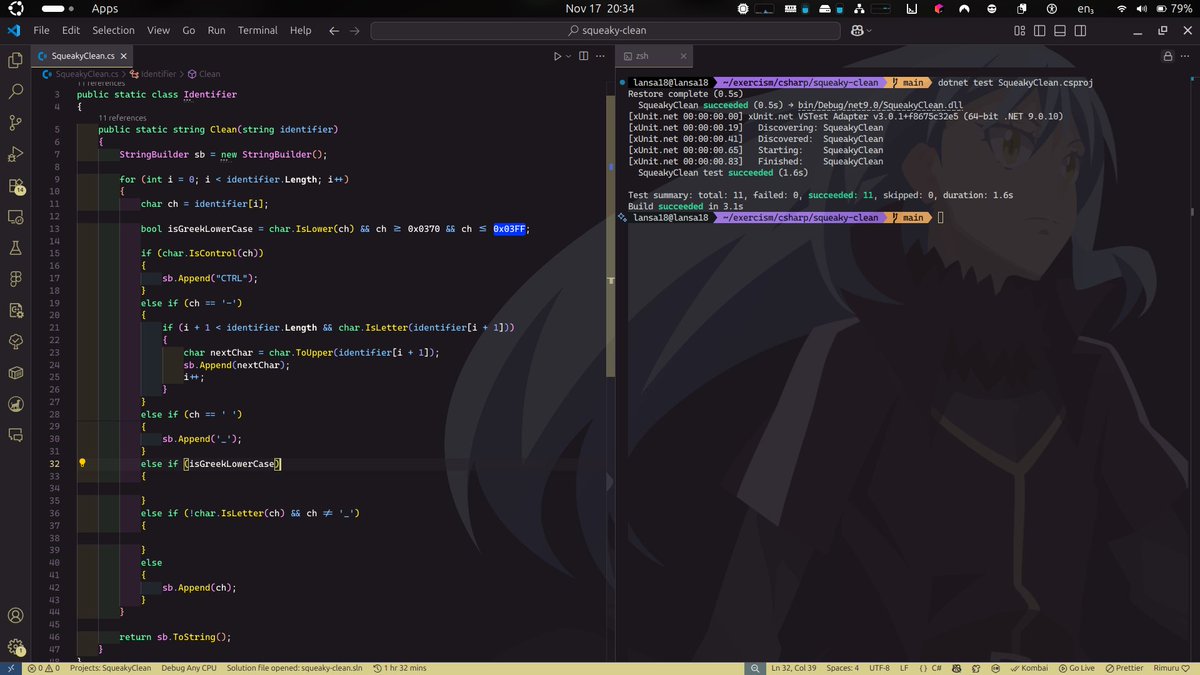This screenshot has width=1200, height=675.
Task: Open the Extensions view showing 14 updates
Action: coord(14,186)
